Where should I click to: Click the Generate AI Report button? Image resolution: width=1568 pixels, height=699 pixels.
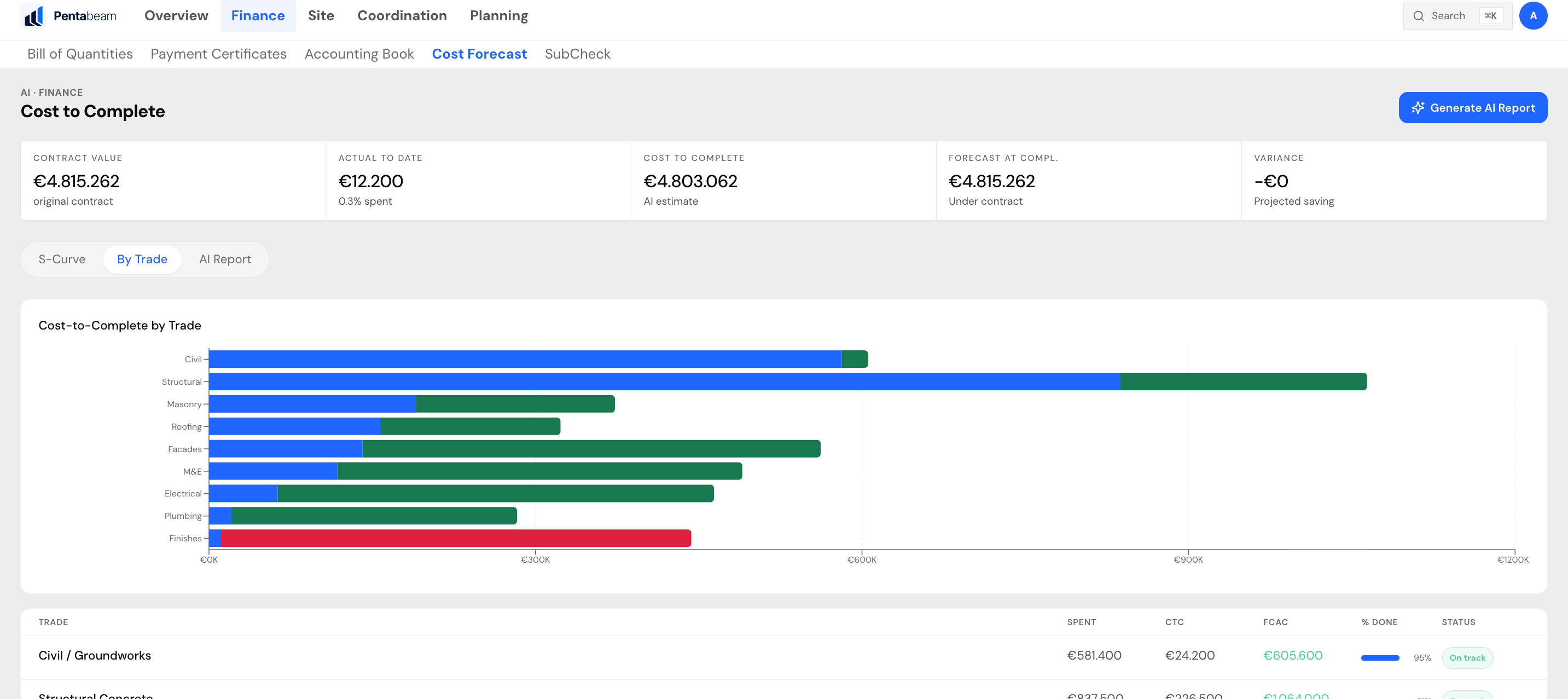point(1472,108)
